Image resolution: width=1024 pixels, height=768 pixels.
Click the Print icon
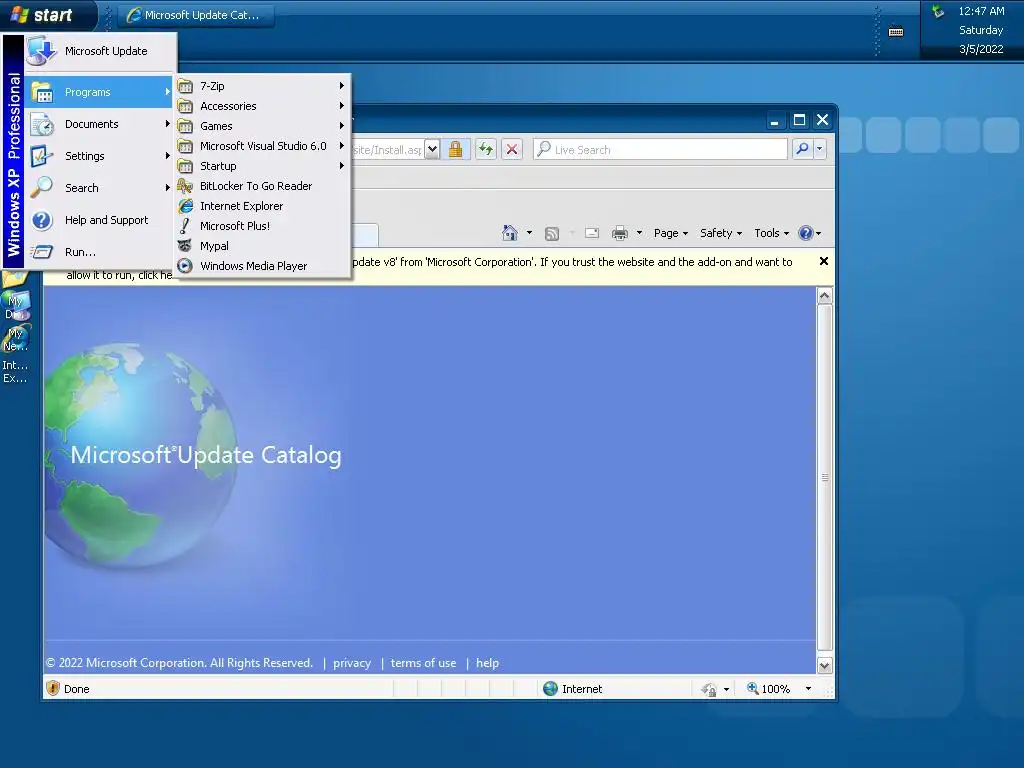pyautogui.click(x=620, y=233)
